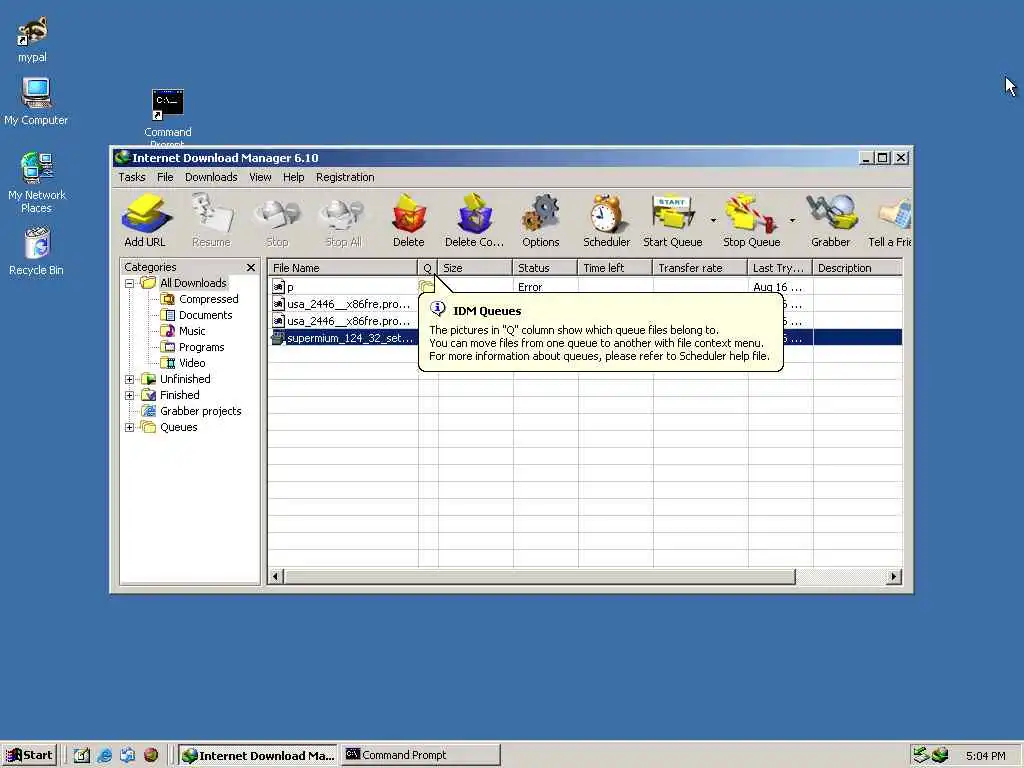Screen dimensions: 1024x768
Task: Click the Add URL toolbar icon
Action: tap(145, 221)
